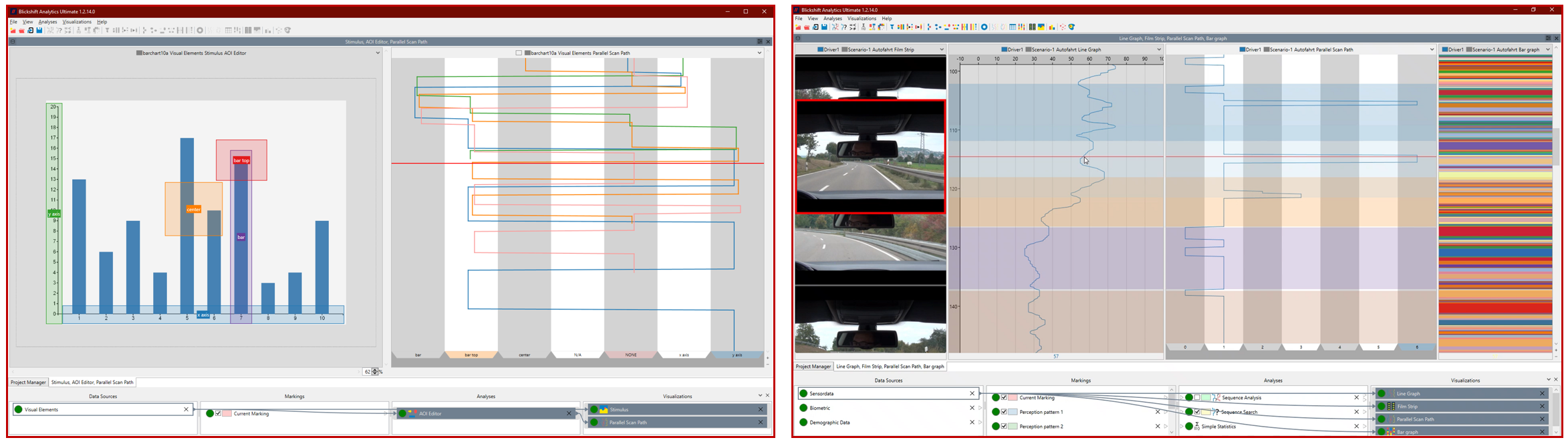Click blue funnel filter icon in right toolbar
The width and height of the screenshot is (1568, 444).
[892, 27]
